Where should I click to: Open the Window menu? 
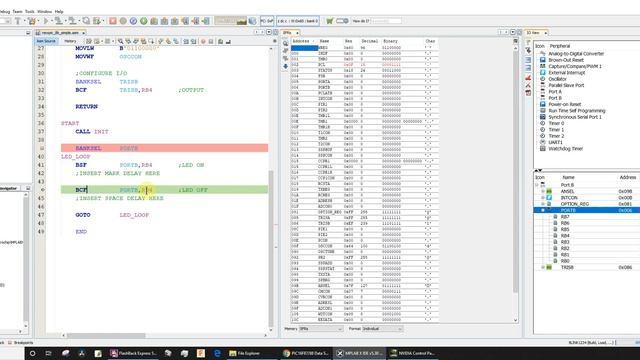[44, 11]
